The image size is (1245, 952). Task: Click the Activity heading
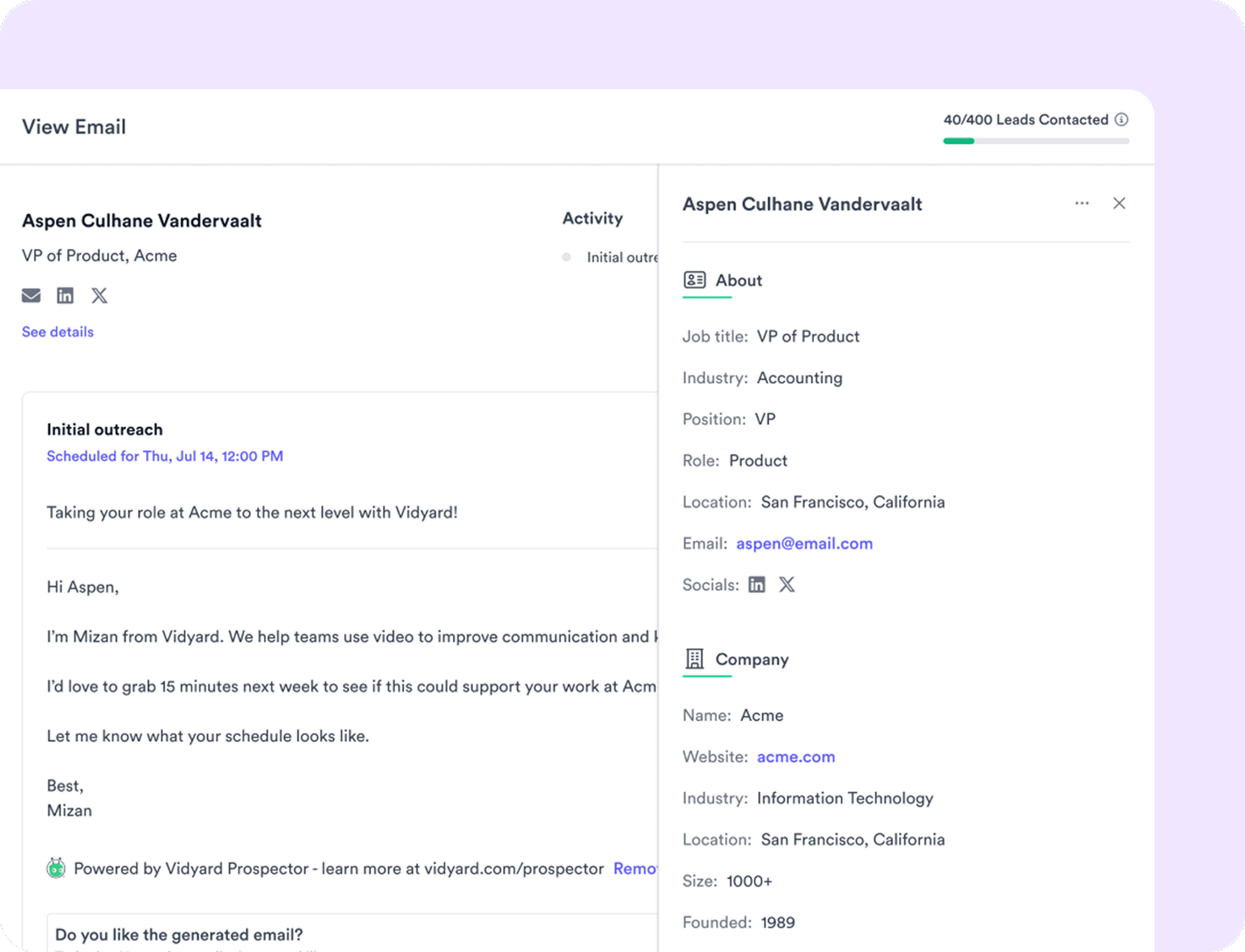(593, 218)
